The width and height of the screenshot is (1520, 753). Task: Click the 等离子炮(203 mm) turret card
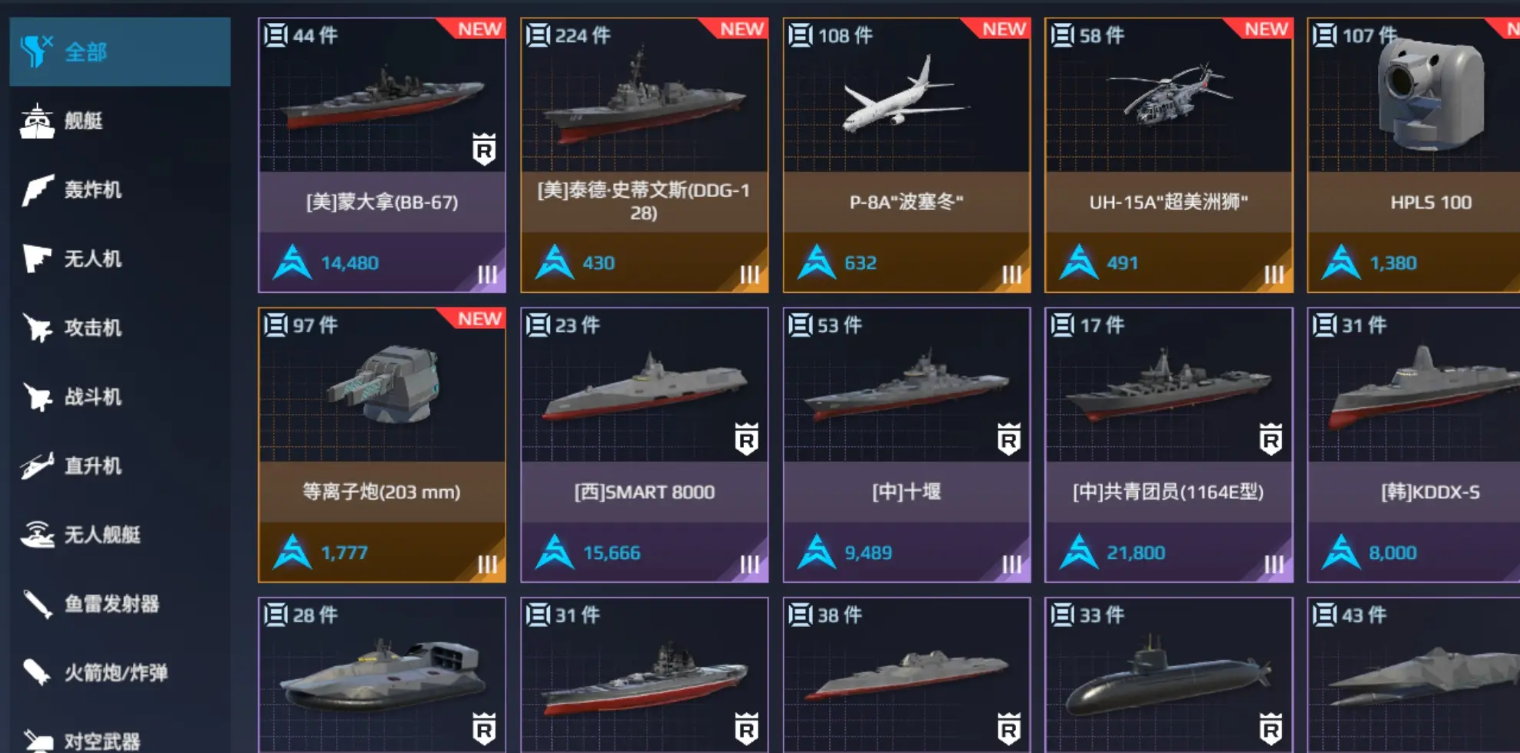point(382,445)
